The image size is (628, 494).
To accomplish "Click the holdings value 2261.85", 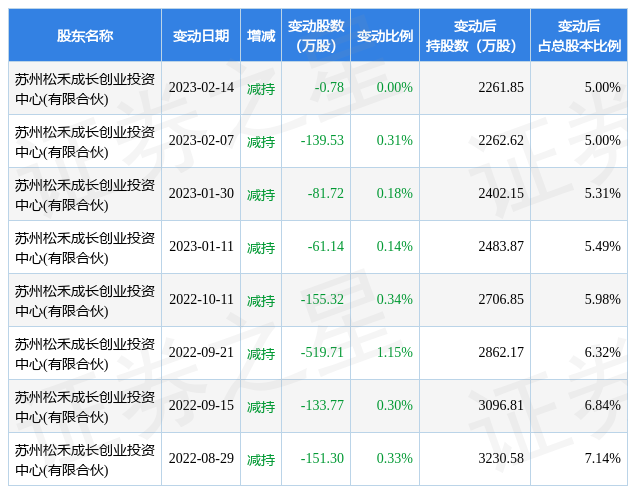I will pos(501,87).
